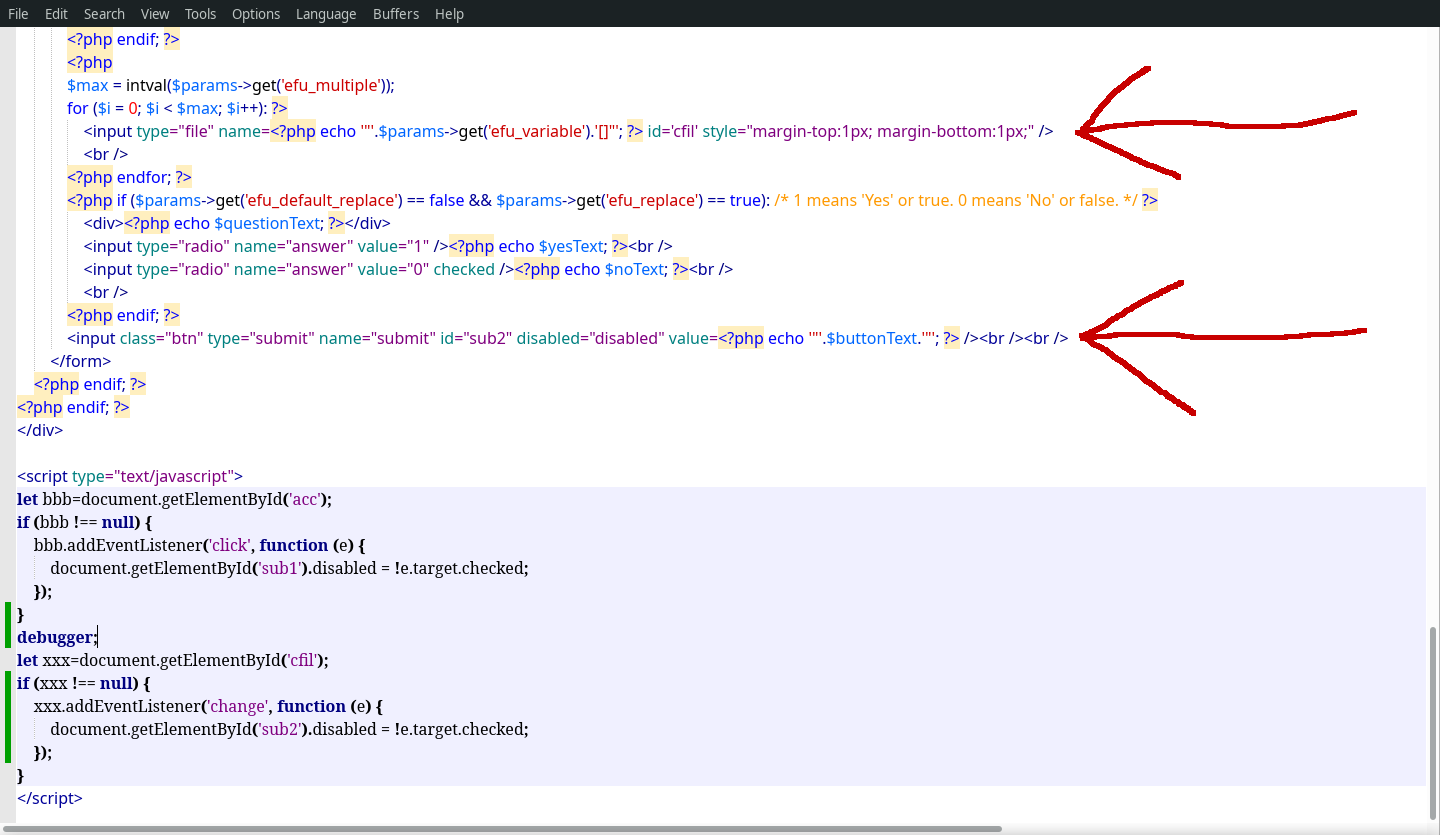Open the Tools menu
This screenshot has height=835, width=1440.
point(200,13)
